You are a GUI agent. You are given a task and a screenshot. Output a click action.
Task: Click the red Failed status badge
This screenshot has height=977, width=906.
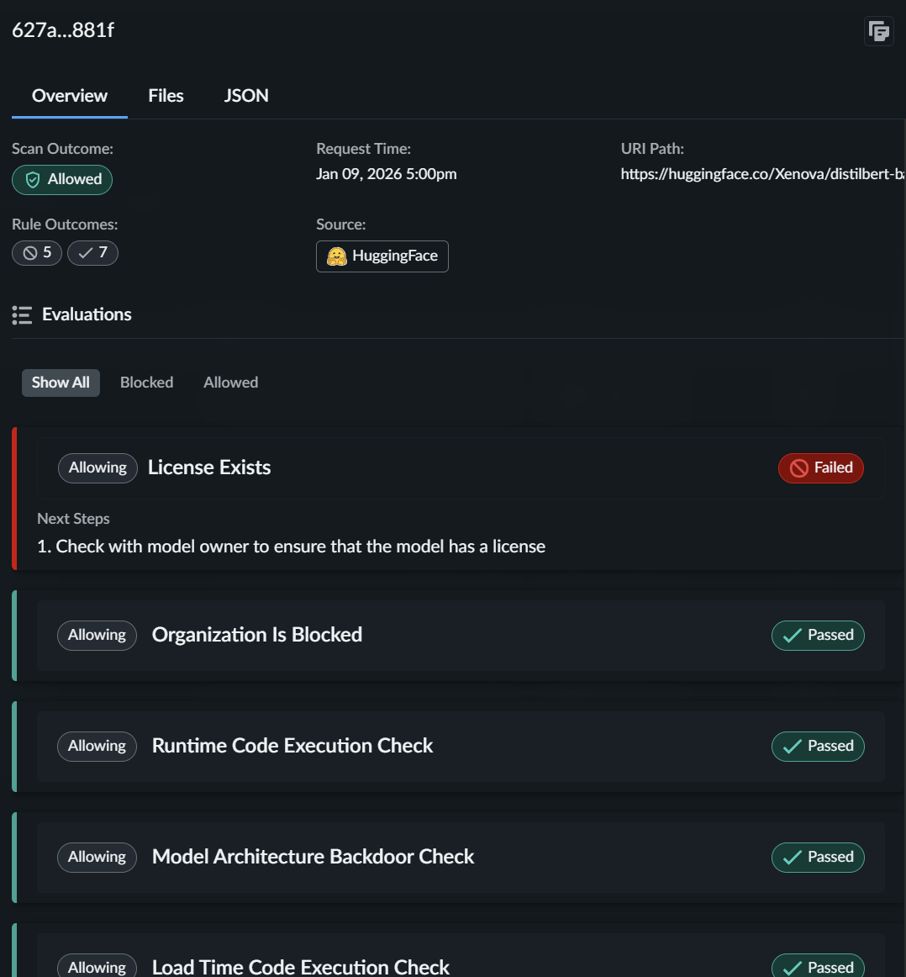(820, 468)
